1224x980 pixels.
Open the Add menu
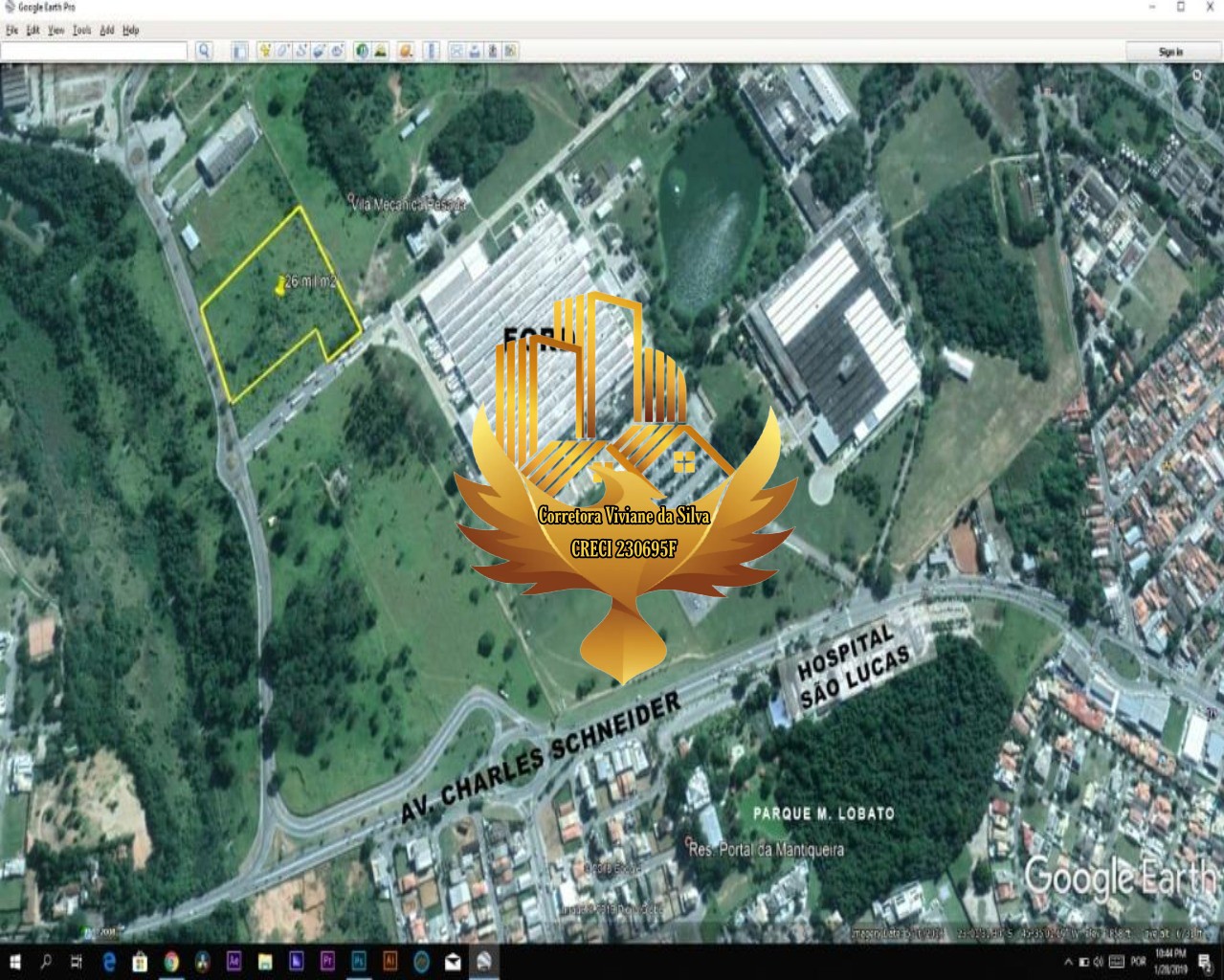[105, 30]
